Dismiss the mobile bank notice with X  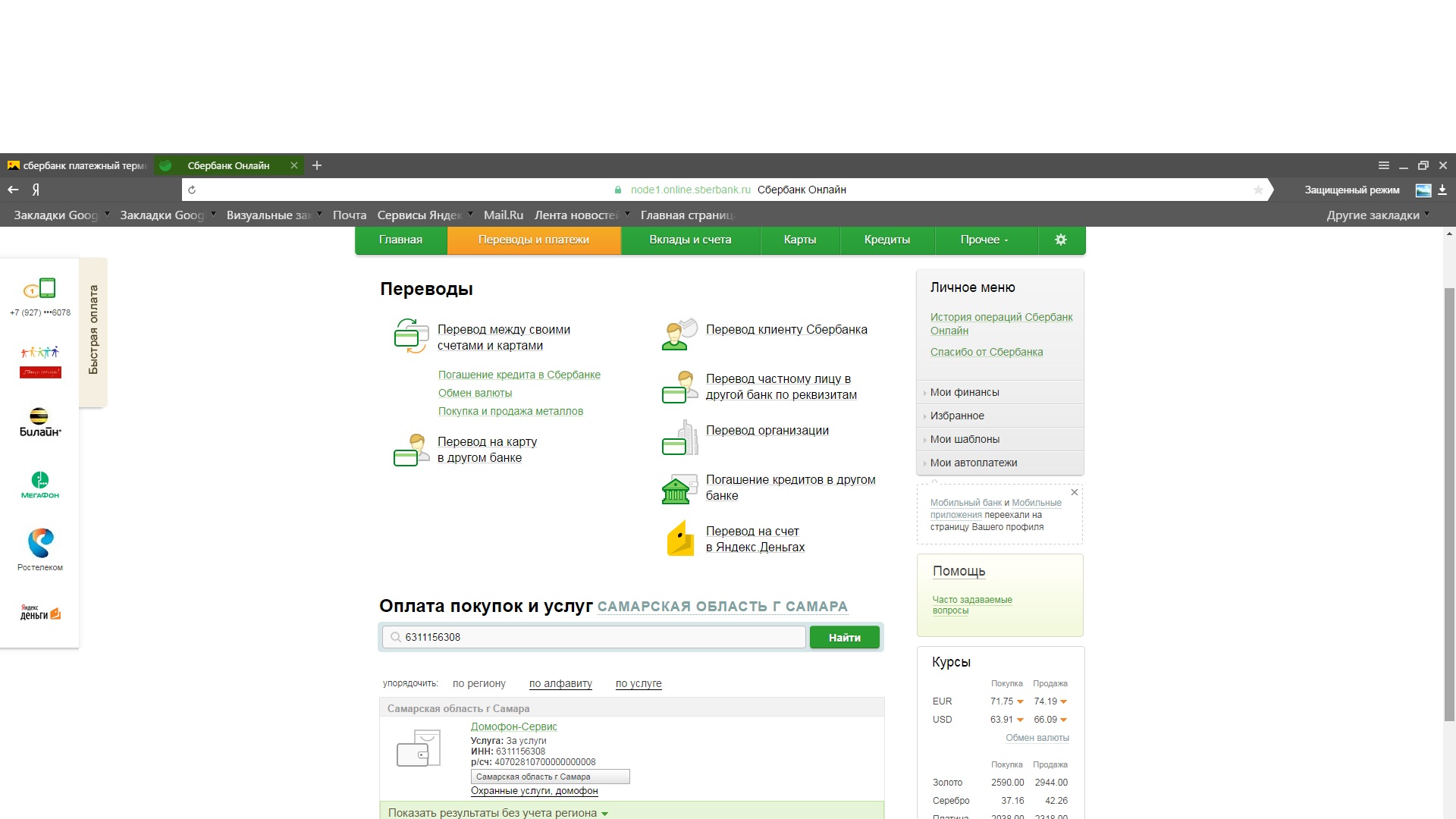point(1075,492)
